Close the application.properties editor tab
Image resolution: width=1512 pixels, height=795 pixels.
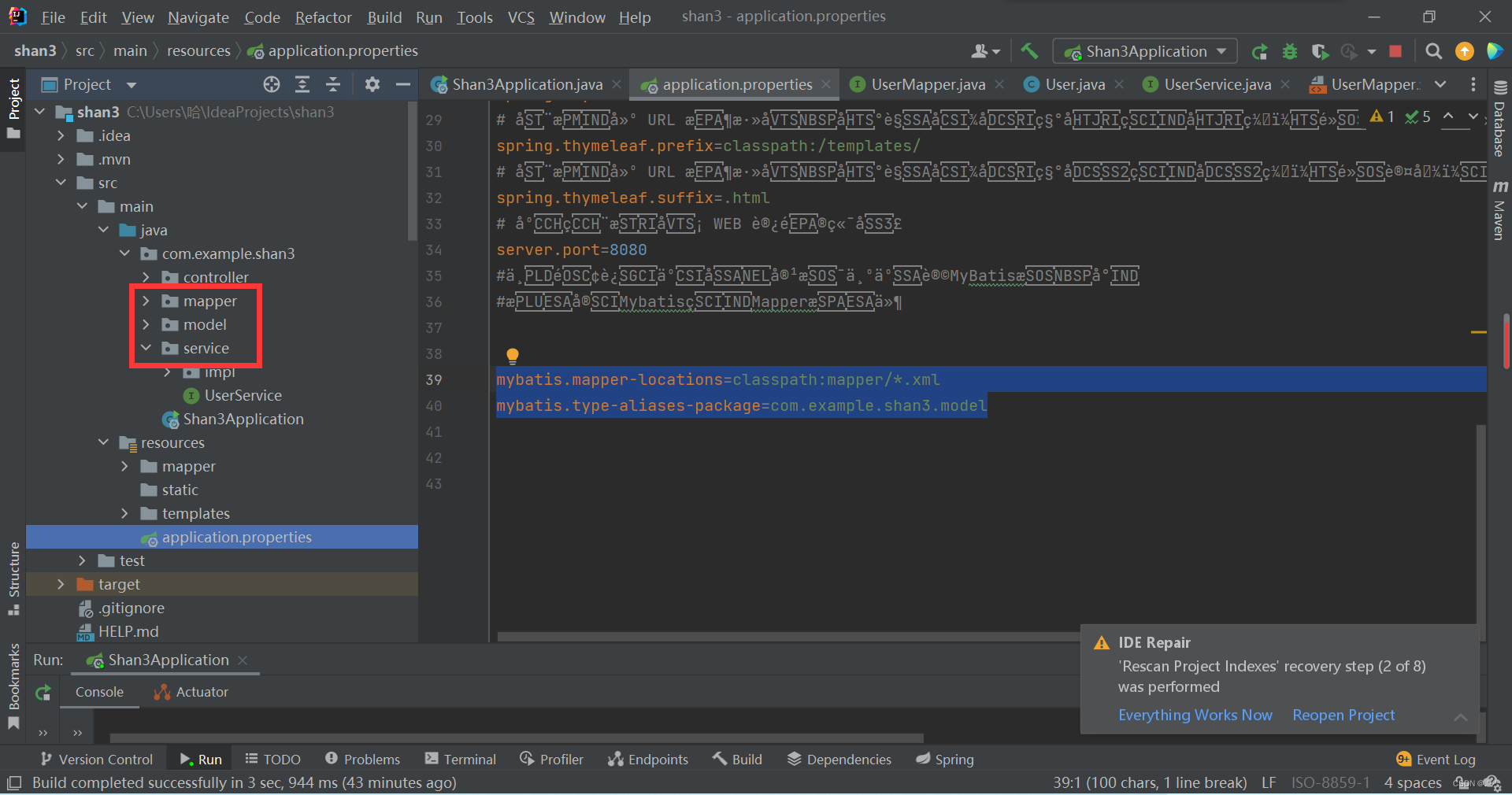(x=826, y=84)
